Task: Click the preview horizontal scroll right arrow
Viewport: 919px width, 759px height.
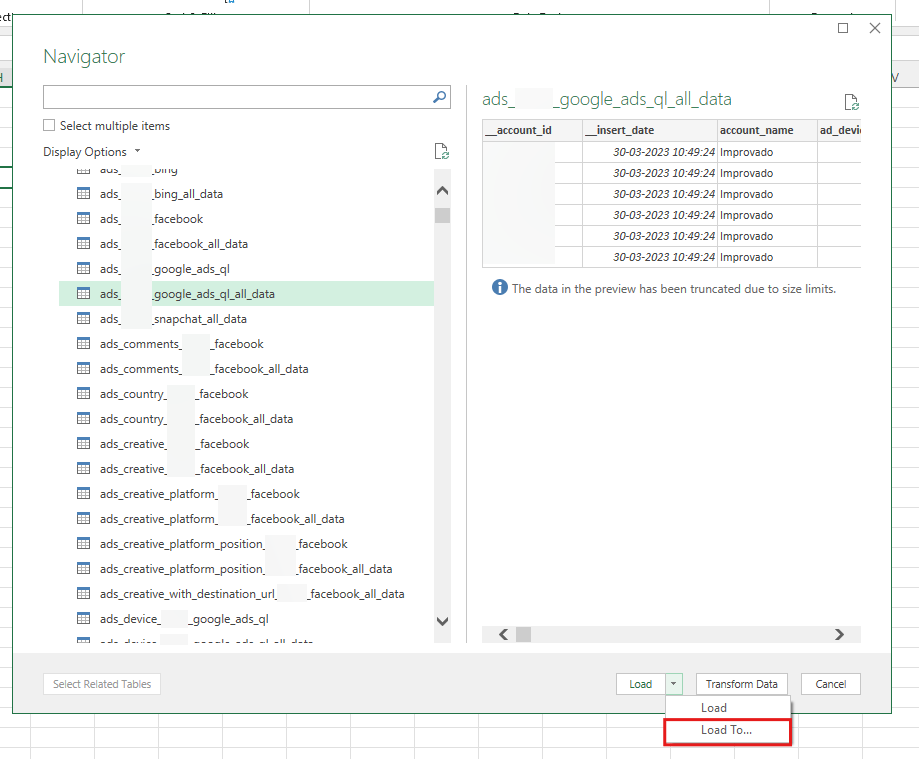Action: [x=839, y=634]
